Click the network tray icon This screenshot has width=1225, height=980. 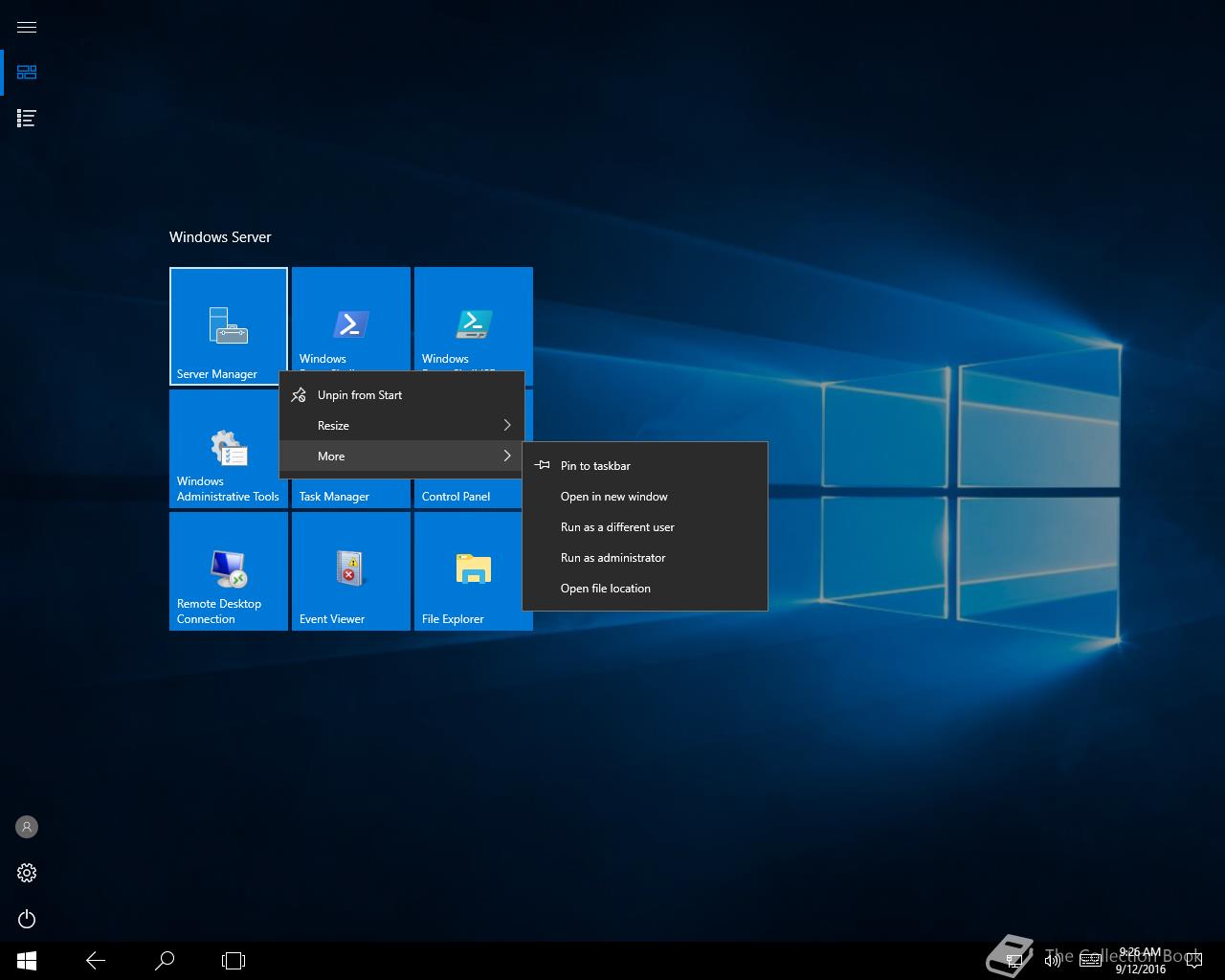click(1016, 961)
